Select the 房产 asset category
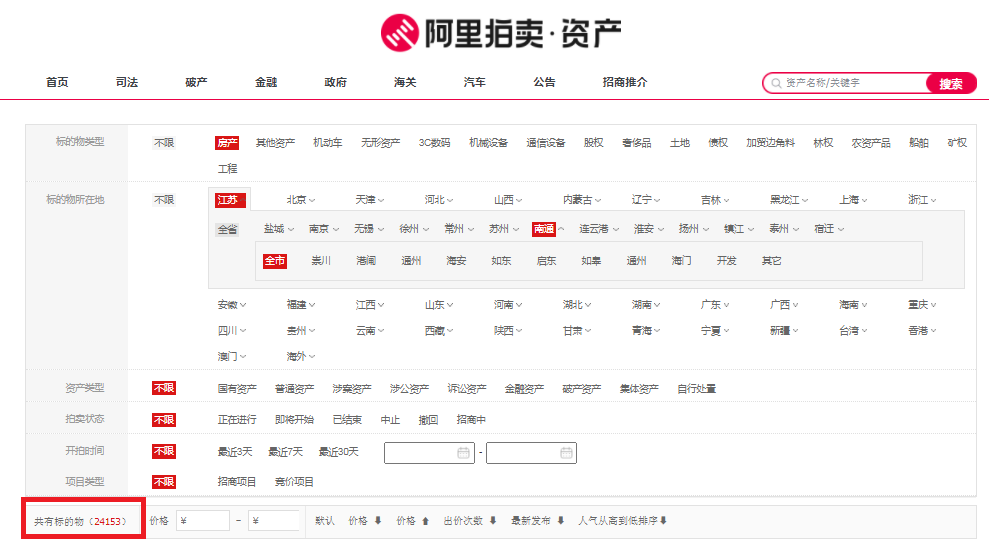This screenshot has width=989, height=542. click(227, 143)
